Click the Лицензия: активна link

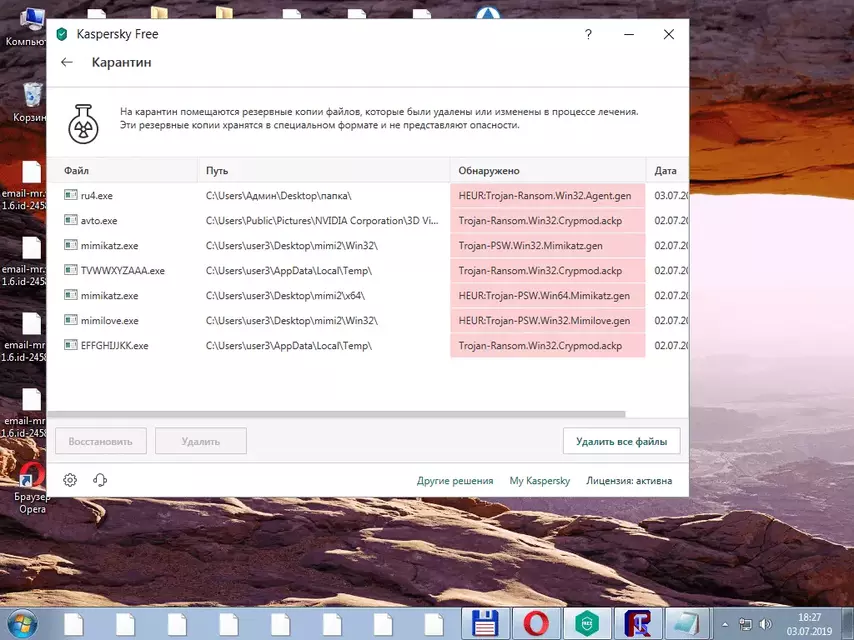pos(629,481)
